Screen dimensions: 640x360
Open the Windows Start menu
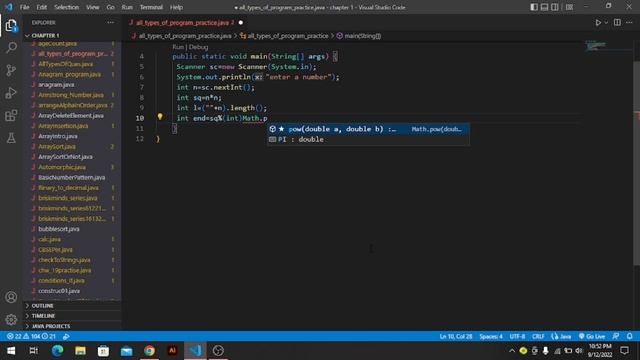[11, 351]
